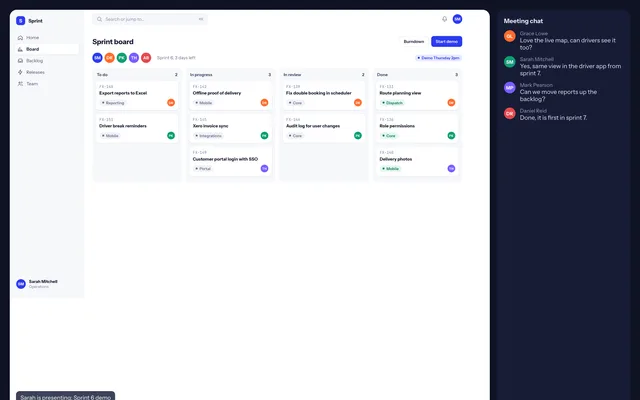This screenshot has width=640, height=400.
Task: Select Board in the sidebar
Action: coord(47,49)
